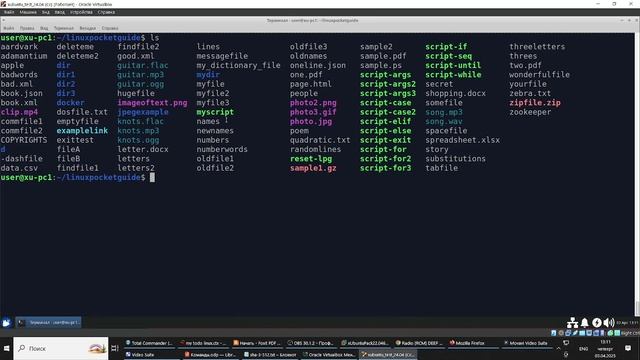Switch to Movavi Video Suite taskbar item
The image size is (640, 360).
tap(526, 343)
